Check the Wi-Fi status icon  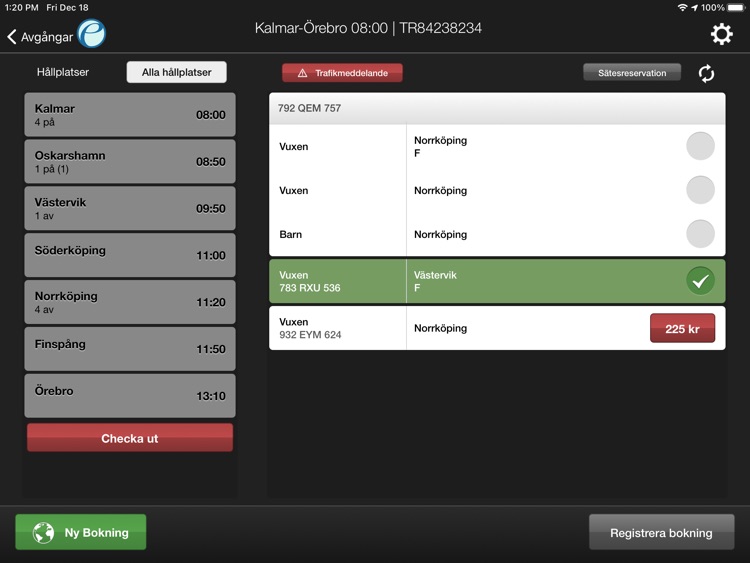point(682,7)
